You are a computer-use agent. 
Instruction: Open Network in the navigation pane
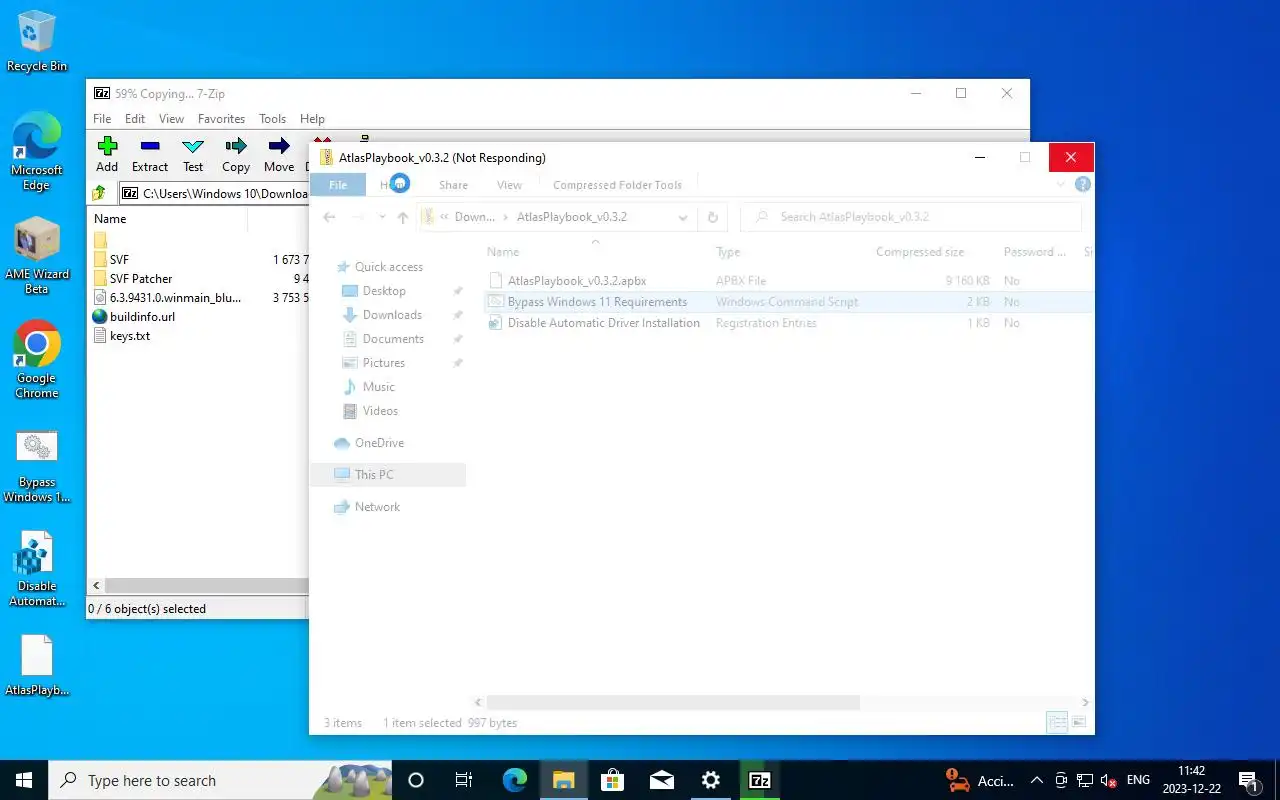(x=377, y=507)
